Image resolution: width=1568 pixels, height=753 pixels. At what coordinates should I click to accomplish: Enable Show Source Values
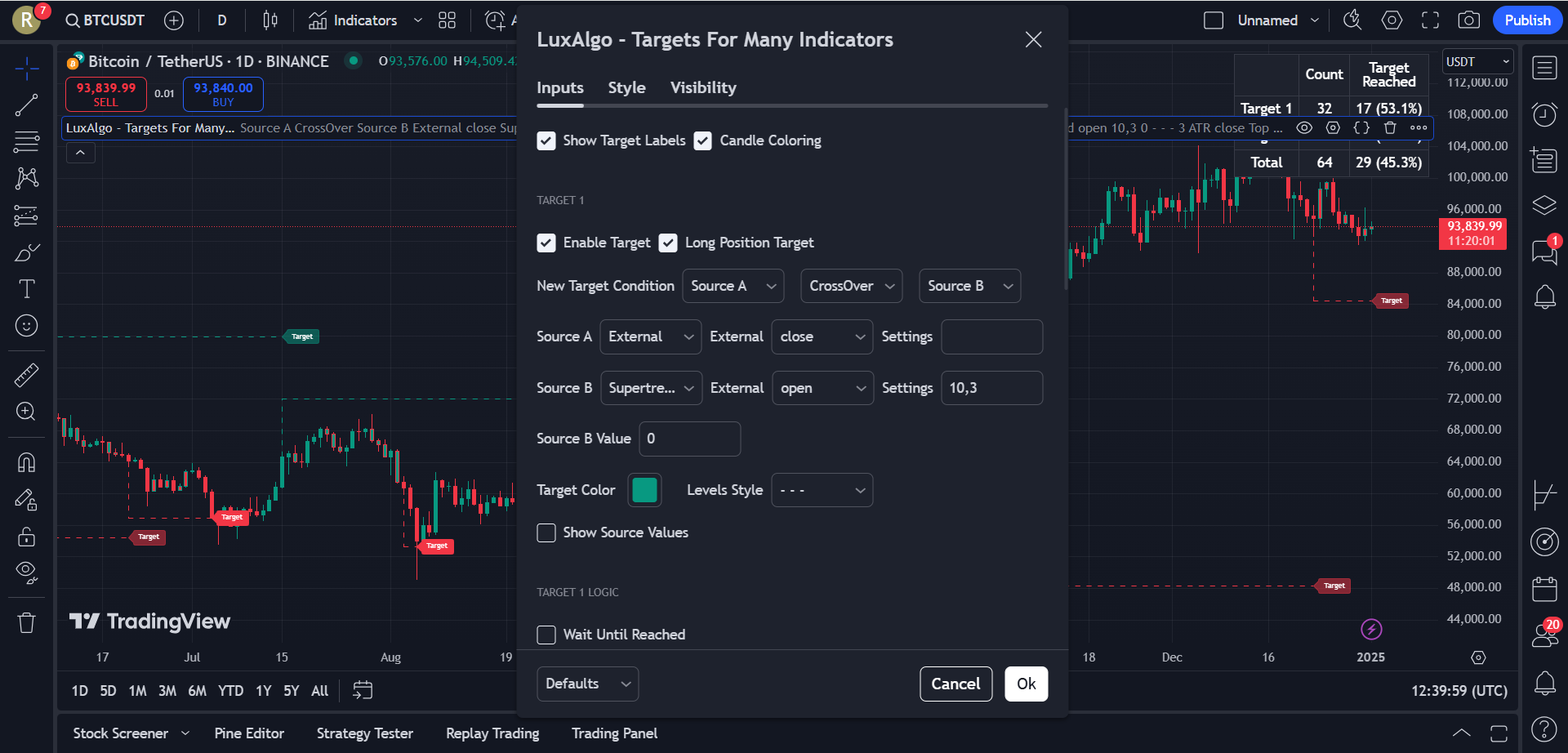546,532
